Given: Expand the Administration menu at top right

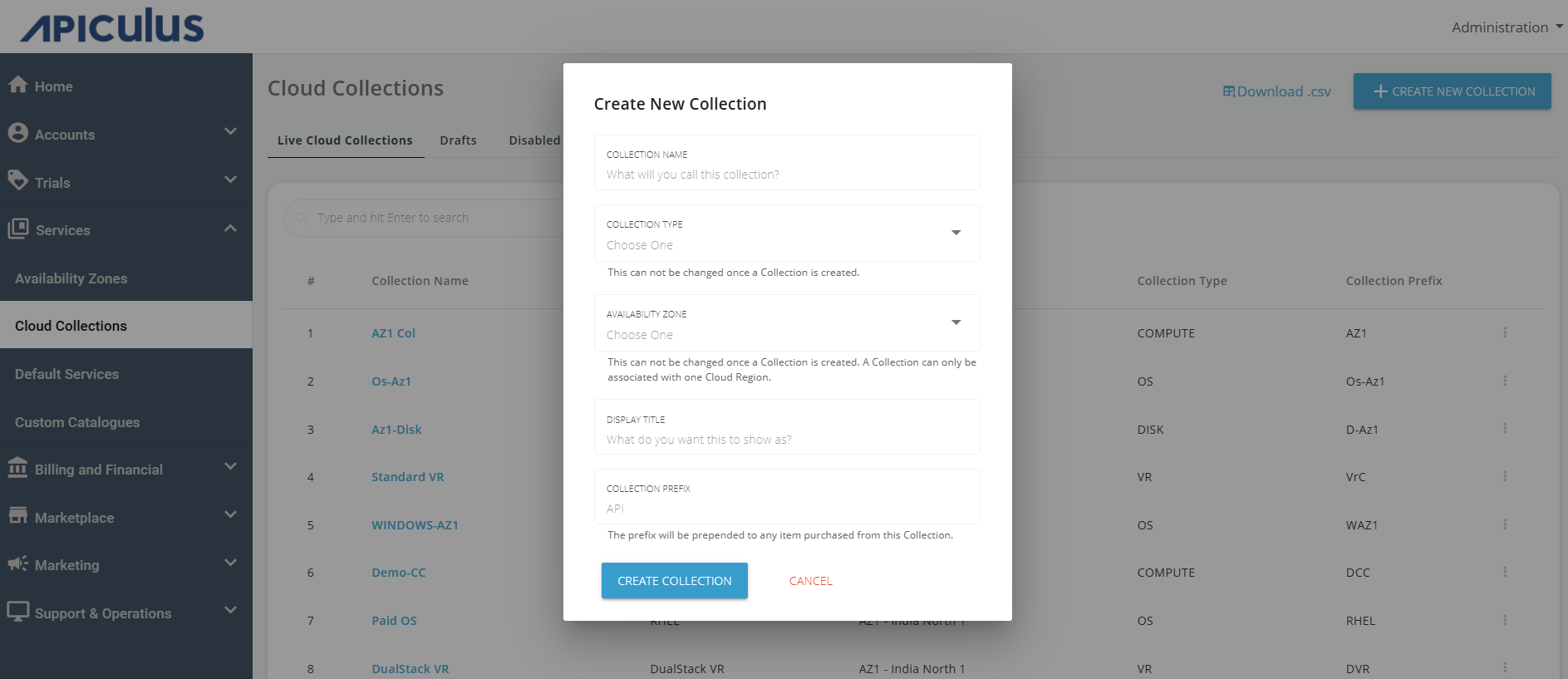Looking at the screenshot, I should click(x=1507, y=27).
